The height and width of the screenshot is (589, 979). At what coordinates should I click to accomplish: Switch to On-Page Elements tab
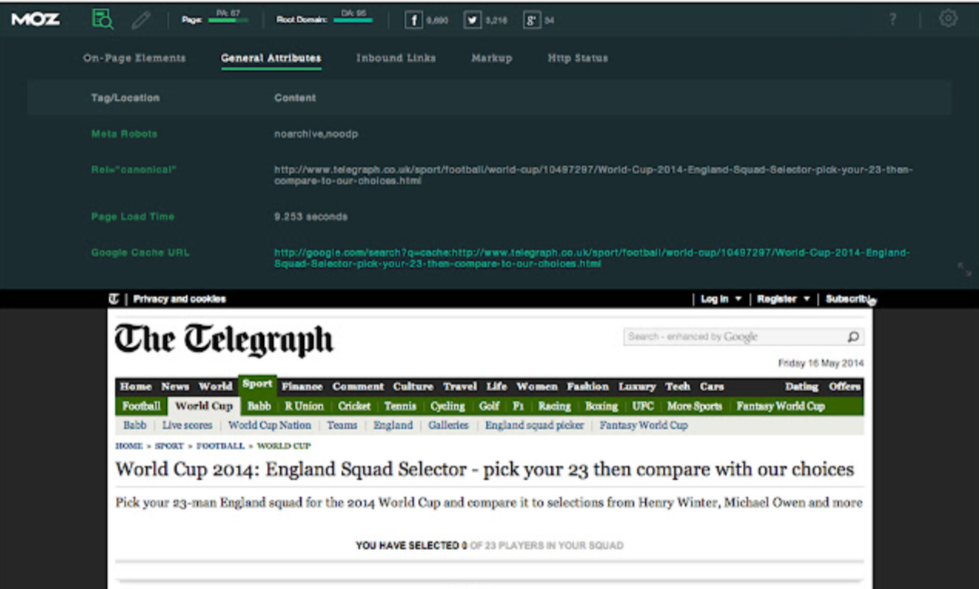(134, 58)
